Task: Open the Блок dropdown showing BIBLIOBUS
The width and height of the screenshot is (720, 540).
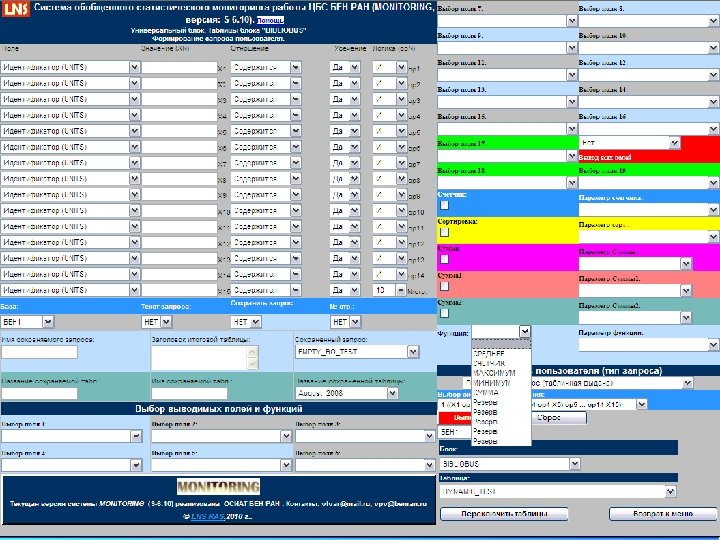Action: coord(510,464)
